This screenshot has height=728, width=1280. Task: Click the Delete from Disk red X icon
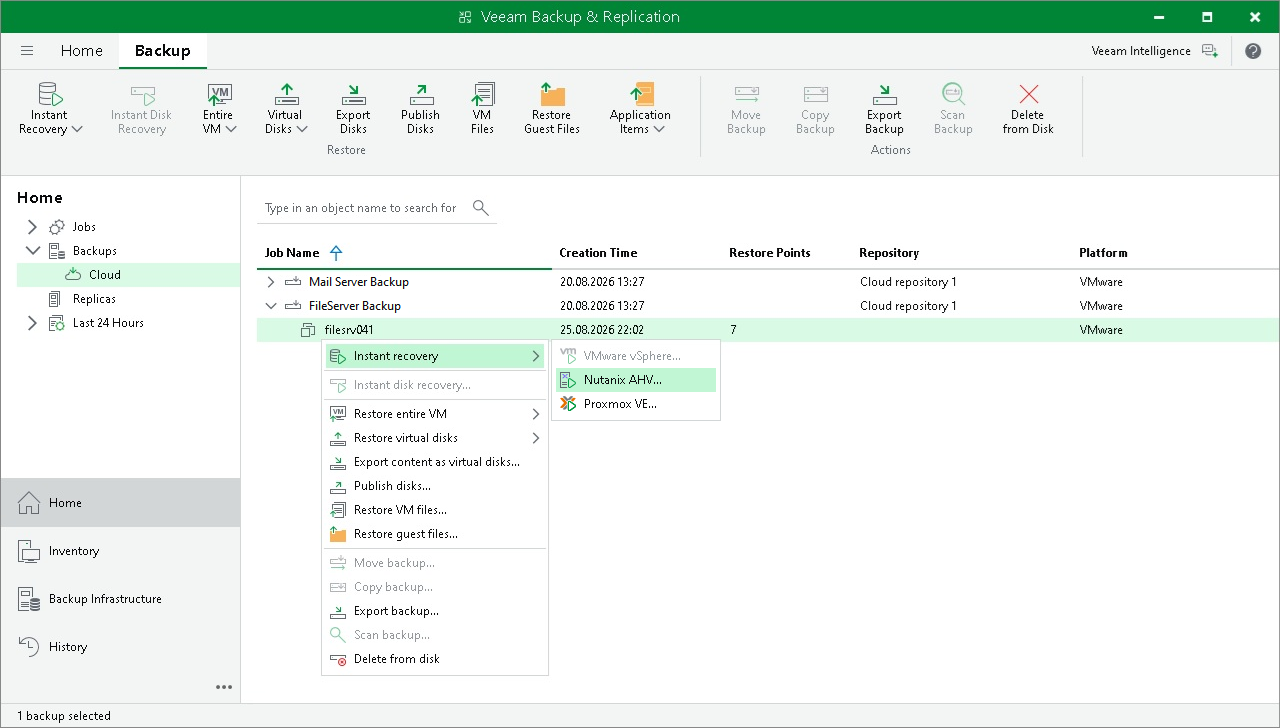coord(1029,94)
